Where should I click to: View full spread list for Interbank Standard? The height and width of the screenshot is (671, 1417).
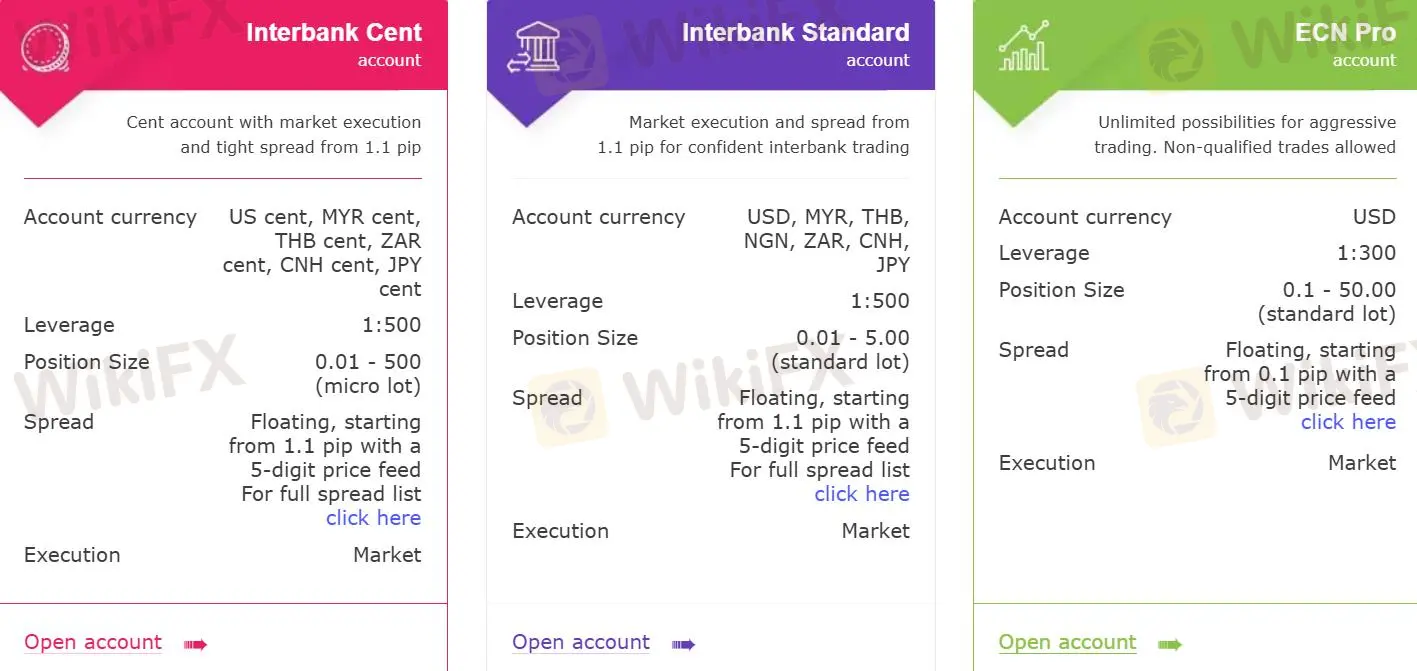coord(862,494)
